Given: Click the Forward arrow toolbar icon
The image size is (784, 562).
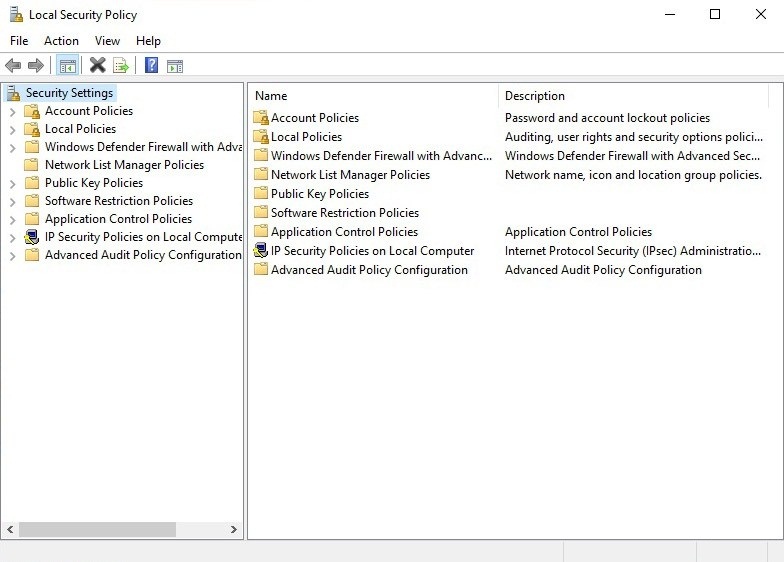Looking at the screenshot, I should pos(36,66).
